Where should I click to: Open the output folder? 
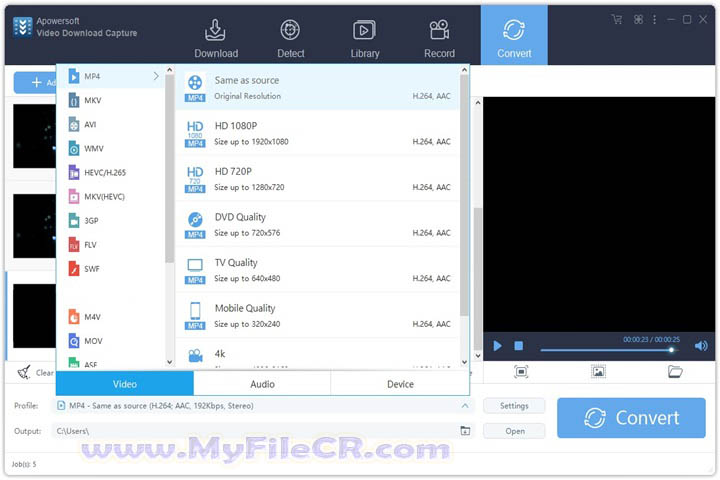point(514,431)
